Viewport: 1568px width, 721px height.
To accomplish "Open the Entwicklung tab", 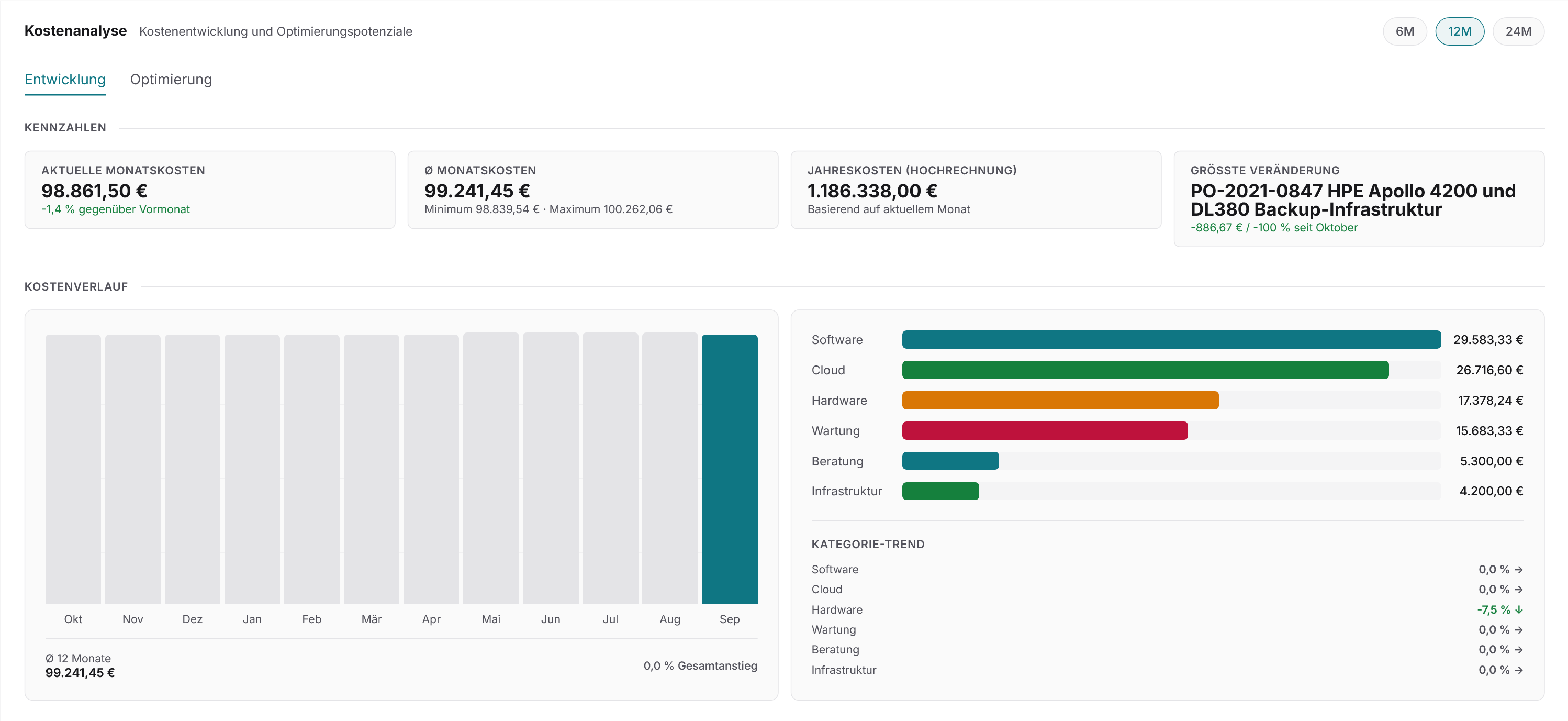I will click(65, 79).
